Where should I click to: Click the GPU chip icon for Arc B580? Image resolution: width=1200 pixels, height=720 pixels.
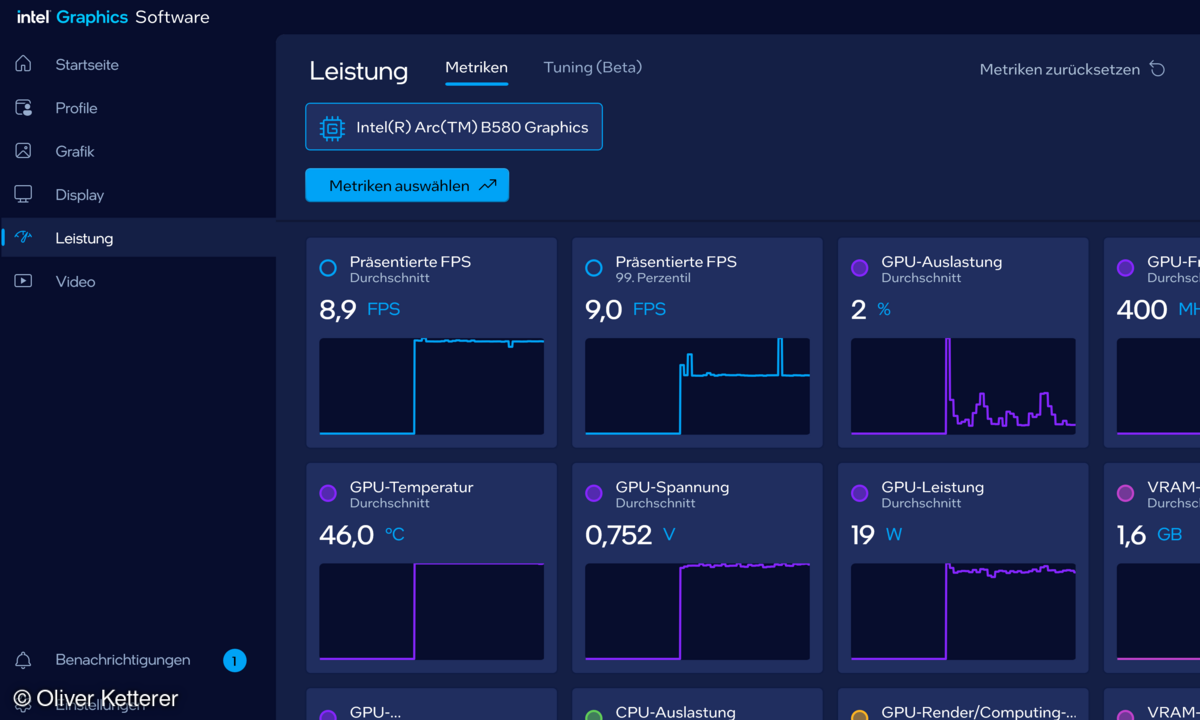(x=332, y=128)
